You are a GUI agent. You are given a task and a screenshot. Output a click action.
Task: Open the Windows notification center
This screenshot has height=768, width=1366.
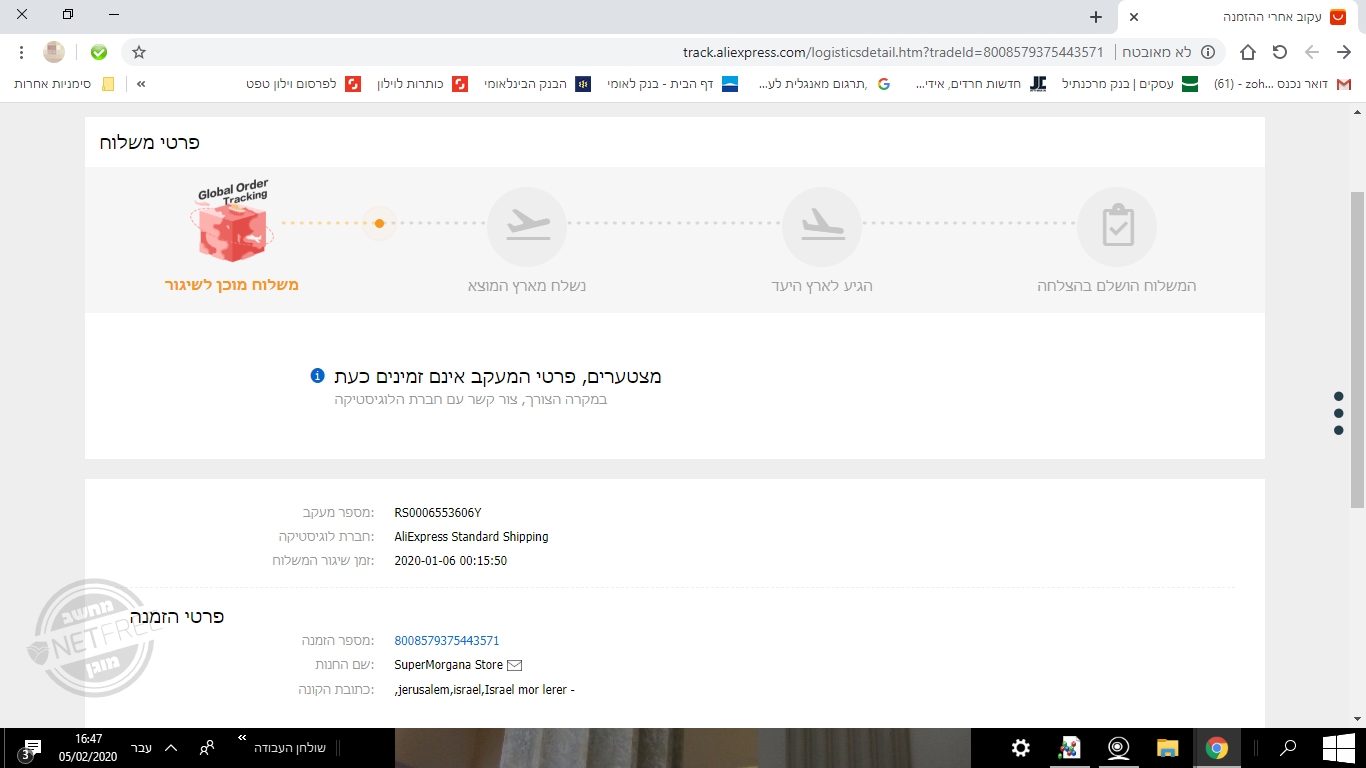pyautogui.click(x=31, y=748)
